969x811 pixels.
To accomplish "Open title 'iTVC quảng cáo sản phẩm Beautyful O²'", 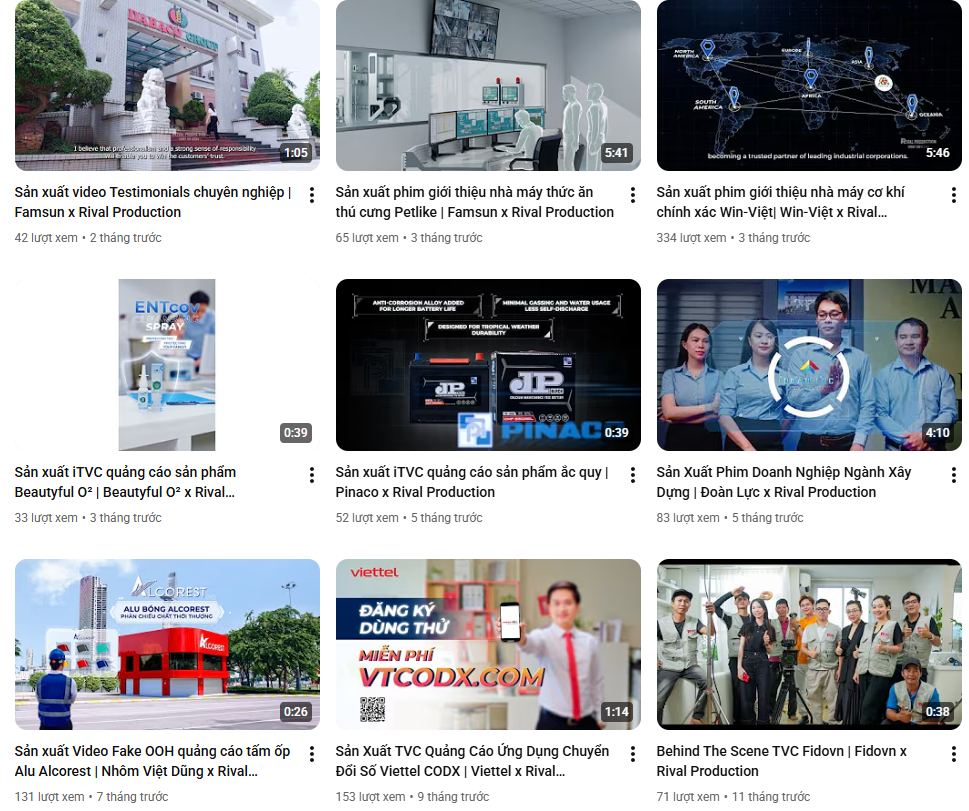I will [125, 482].
